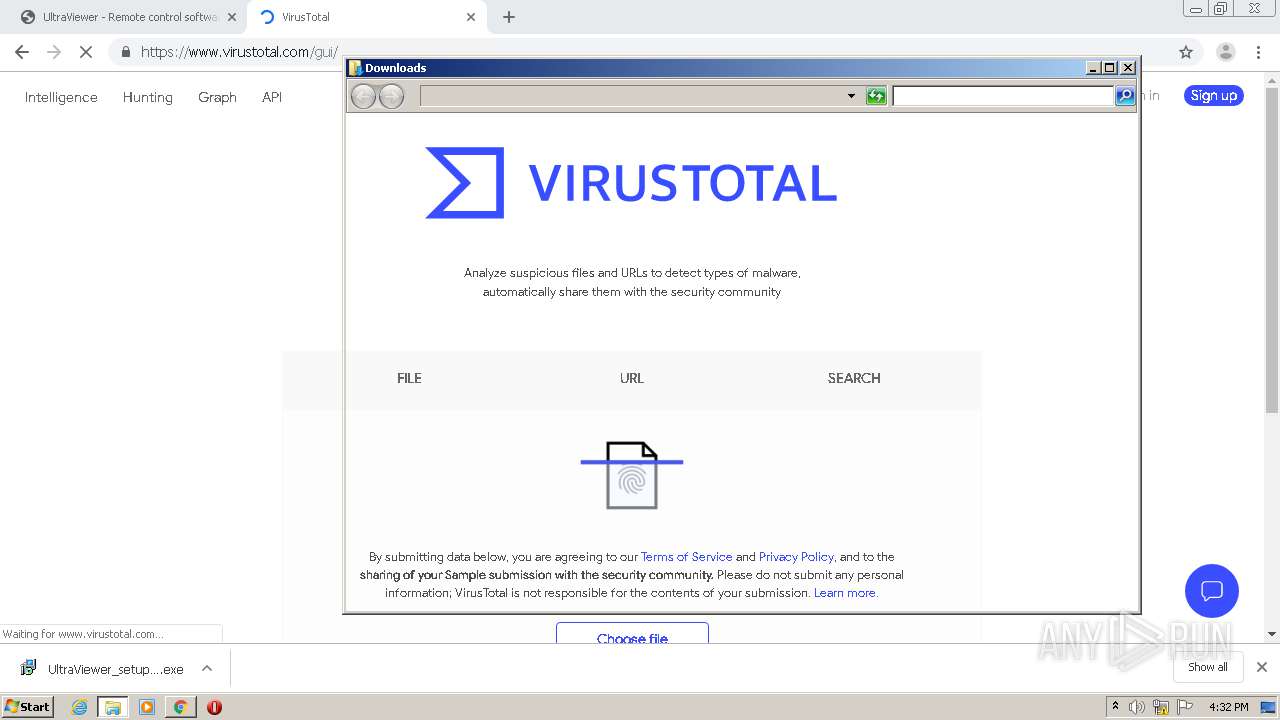Expand Downloads address bar dropdown
1280x720 pixels.
851,96
